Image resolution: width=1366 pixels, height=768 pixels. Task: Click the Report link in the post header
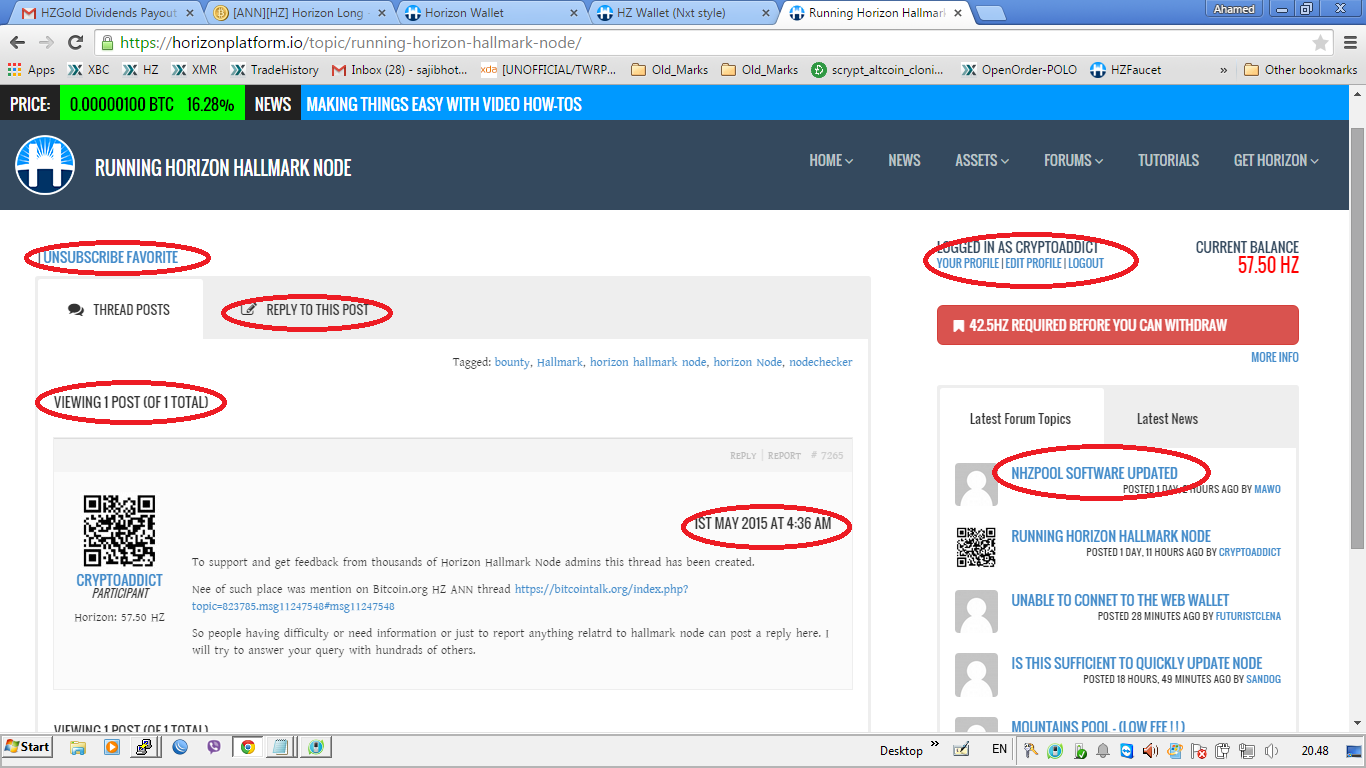click(x=784, y=456)
